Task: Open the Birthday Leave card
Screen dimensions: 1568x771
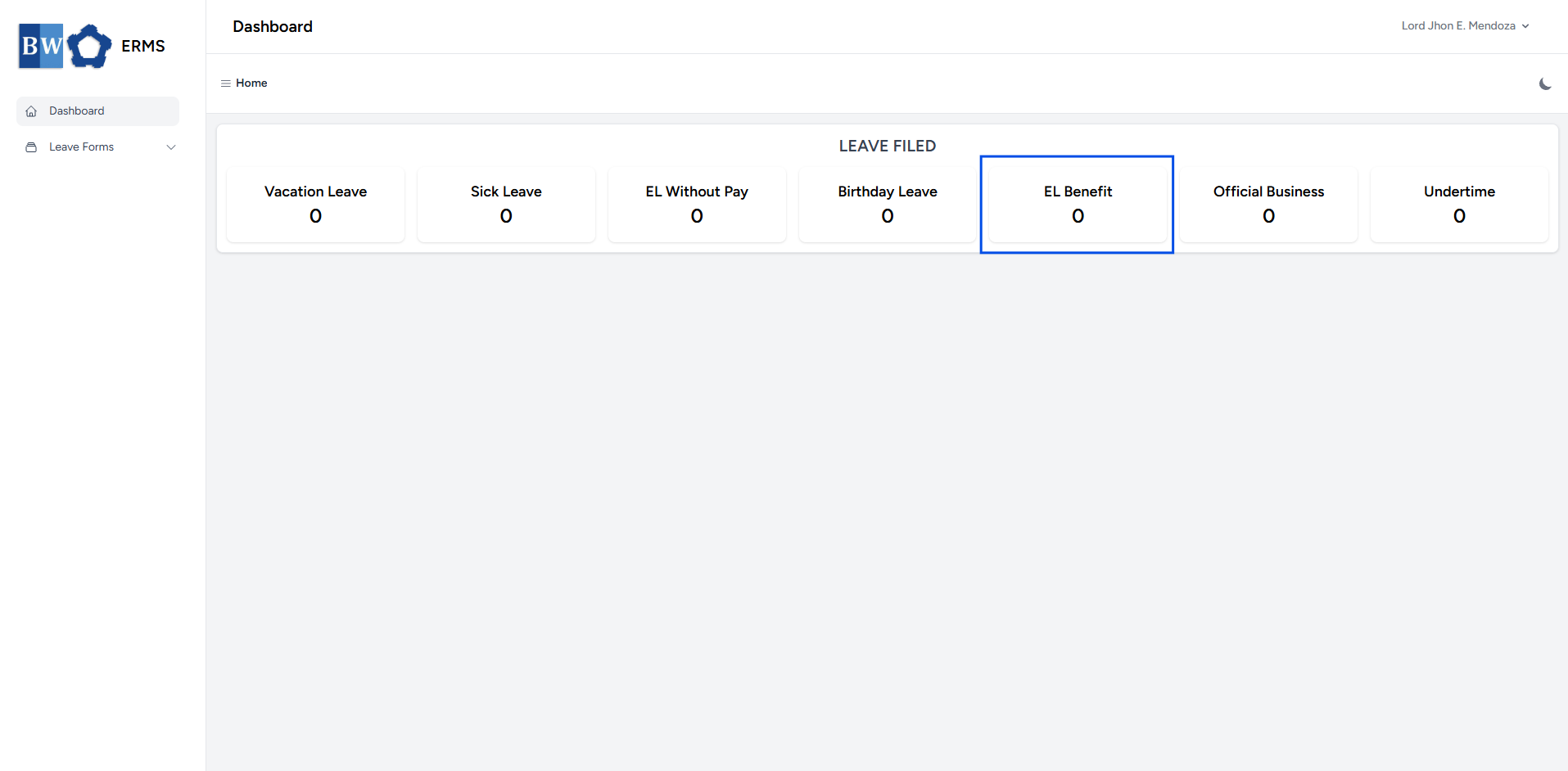Action: 888,205
